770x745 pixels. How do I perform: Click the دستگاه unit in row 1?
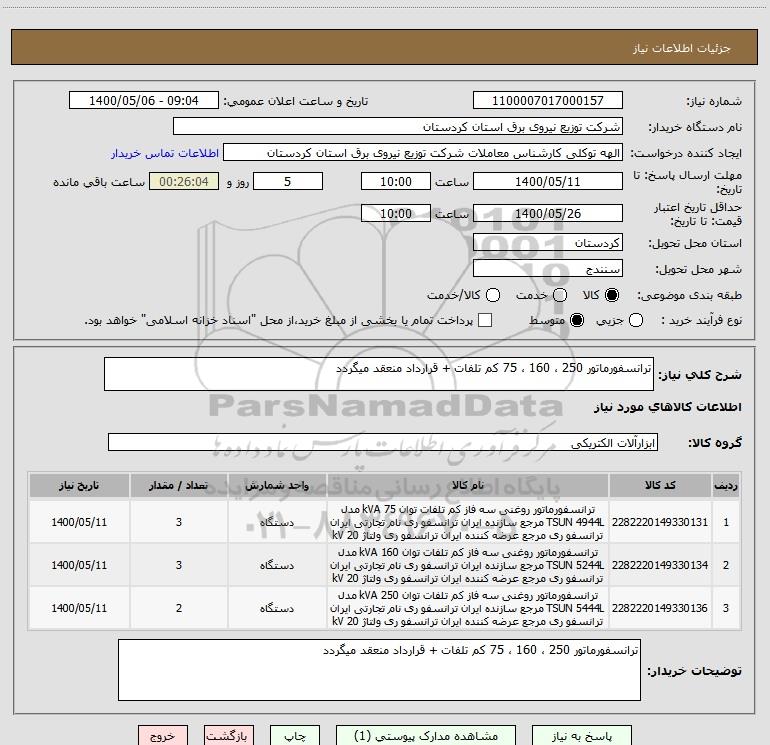(x=277, y=522)
